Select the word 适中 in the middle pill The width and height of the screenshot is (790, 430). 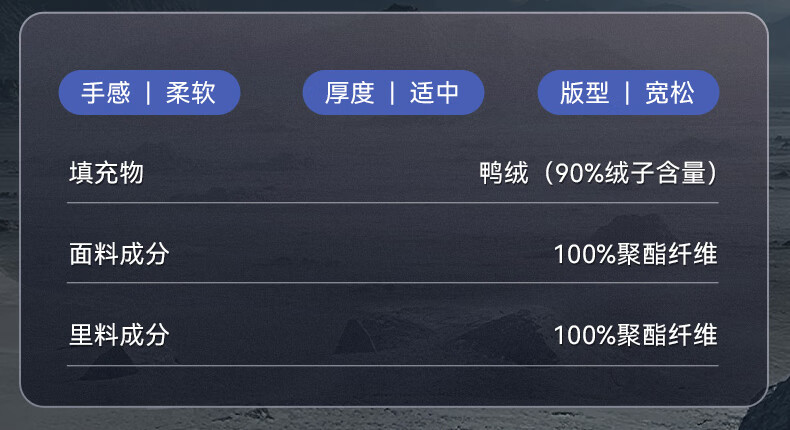(x=435, y=93)
